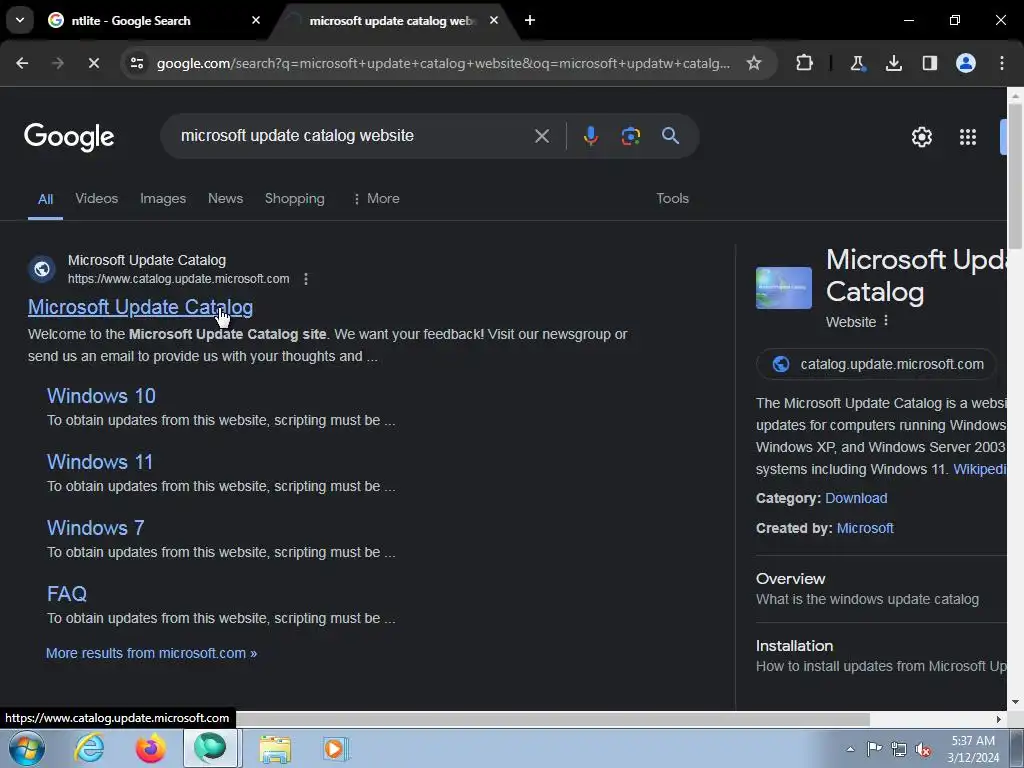Open a new browser tab
The width and height of the screenshot is (1024, 768).
pyautogui.click(x=530, y=21)
